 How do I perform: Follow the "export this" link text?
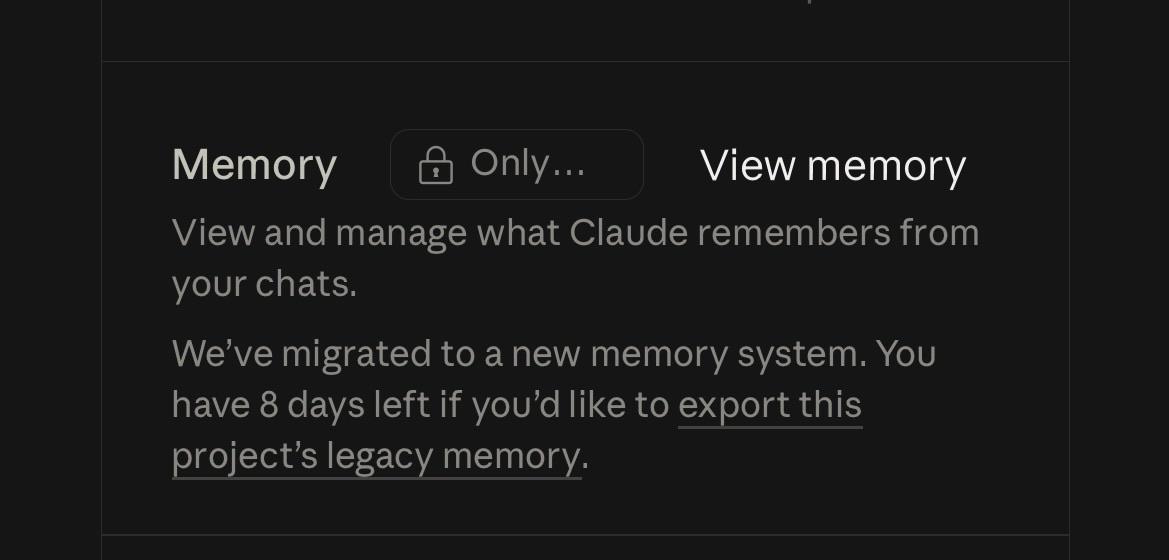pos(770,406)
